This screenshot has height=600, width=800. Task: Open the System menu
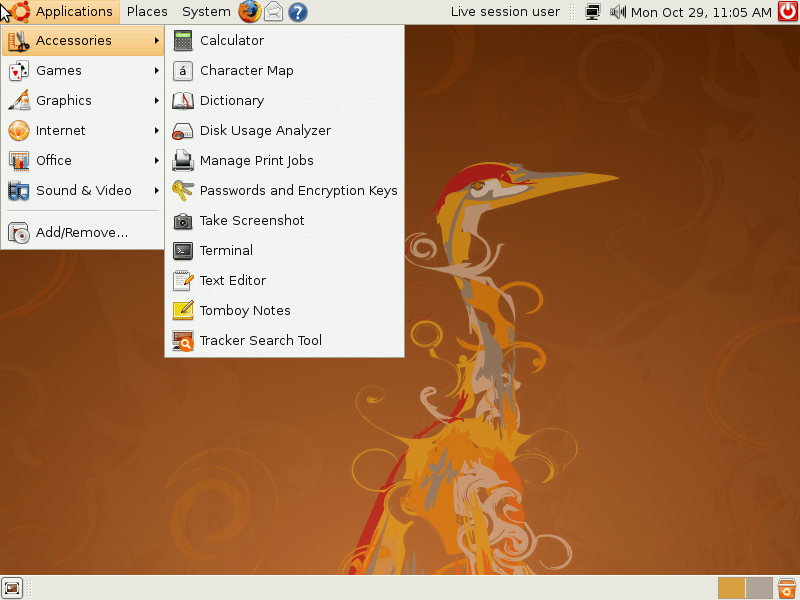coord(206,12)
